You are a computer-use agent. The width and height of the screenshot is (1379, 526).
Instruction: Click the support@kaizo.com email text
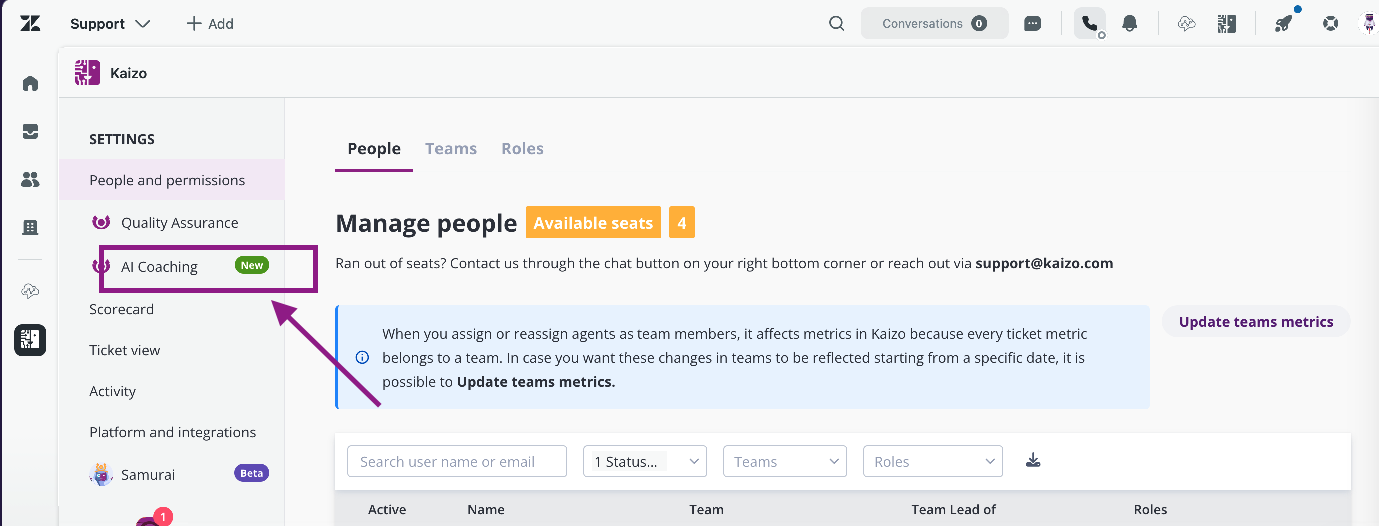tap(1044, 263)
